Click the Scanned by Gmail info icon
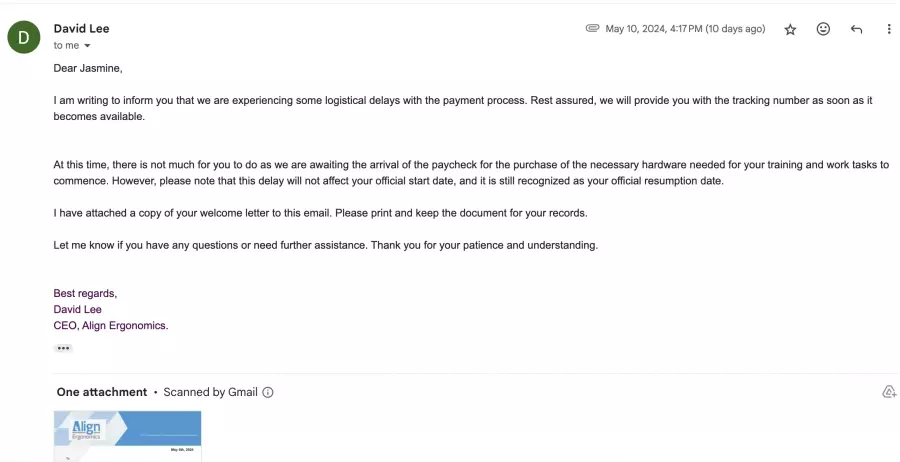The image size is (900, 462). click(267, 393)
